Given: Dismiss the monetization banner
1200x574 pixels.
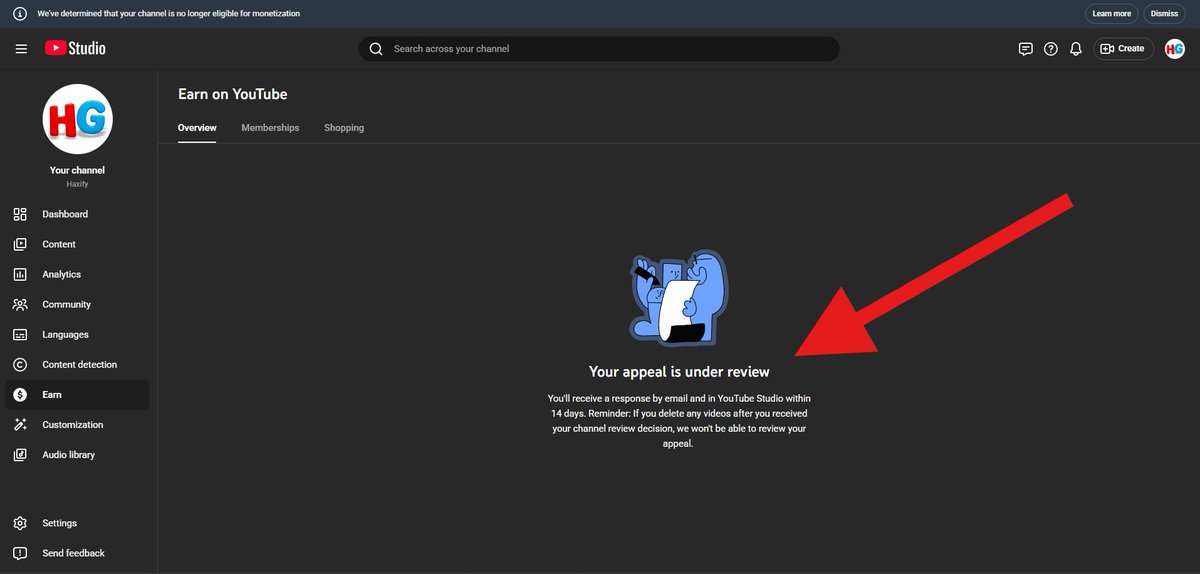Looking at the screenshot, I should click(1164, 14).
